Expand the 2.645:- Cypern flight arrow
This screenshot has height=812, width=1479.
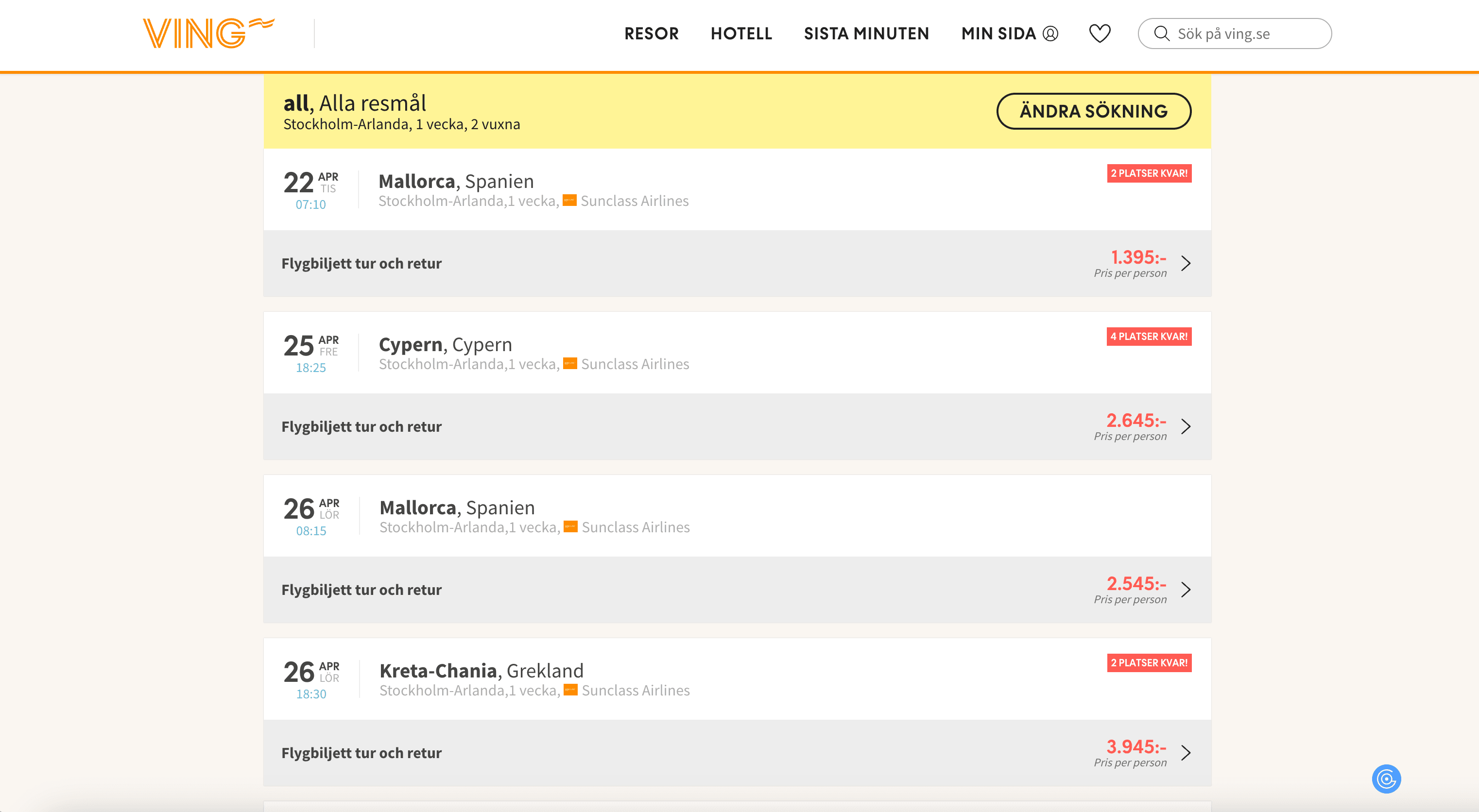point(1186,426)
